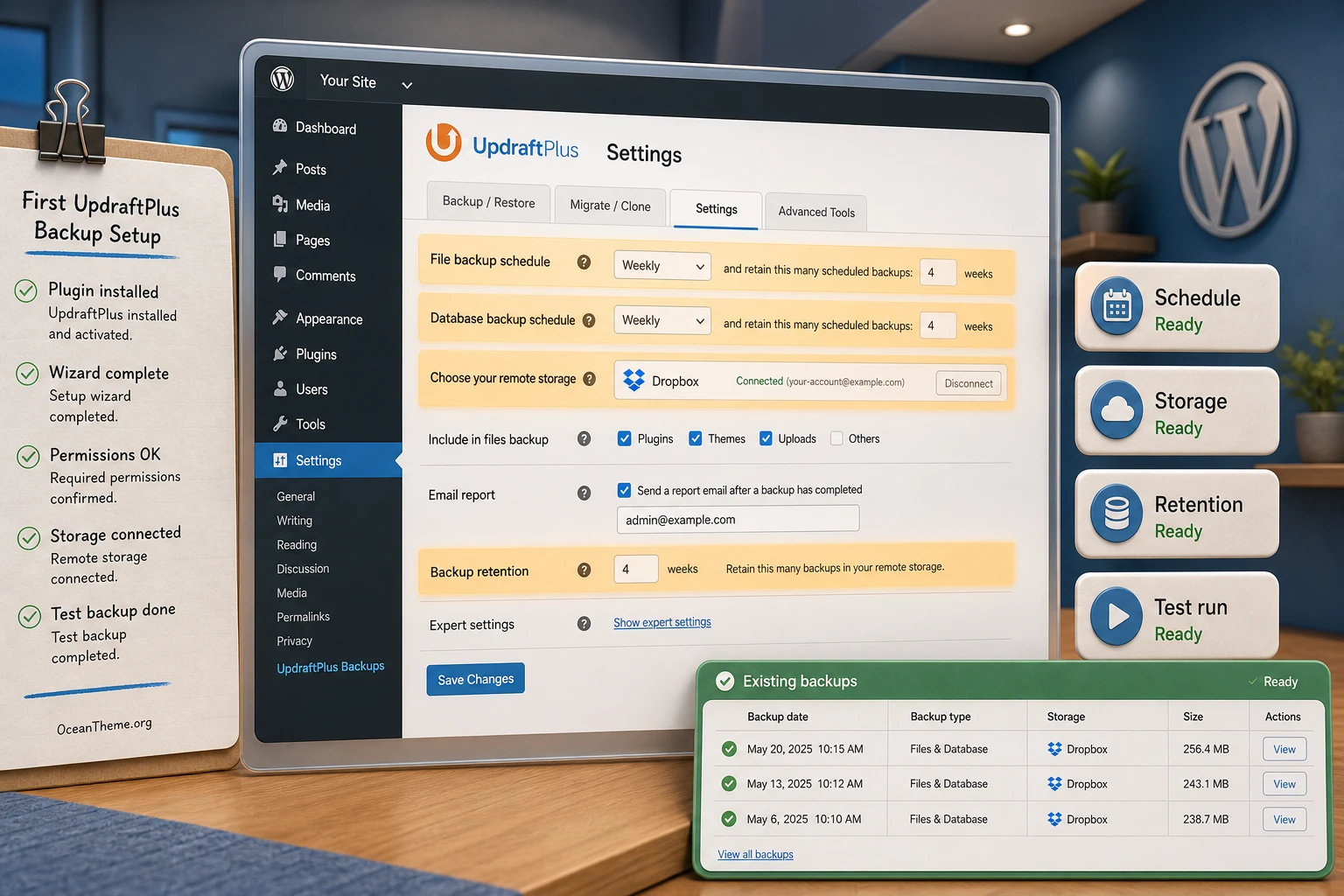
Task: Click the UpdraftPlus logo icon
Action: [444, 143]
